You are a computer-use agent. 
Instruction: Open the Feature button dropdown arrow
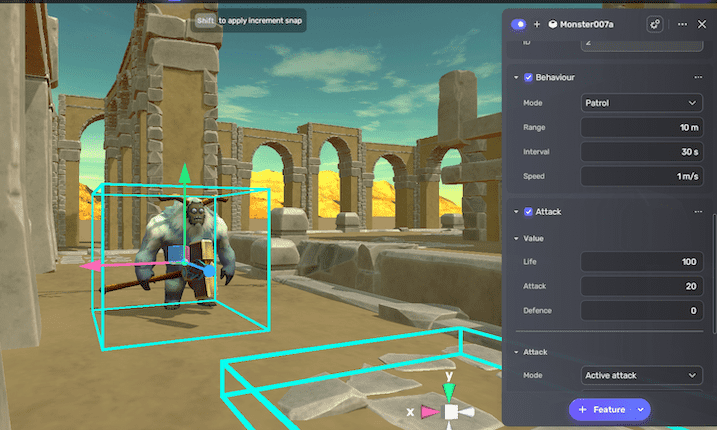pos(640,409)
